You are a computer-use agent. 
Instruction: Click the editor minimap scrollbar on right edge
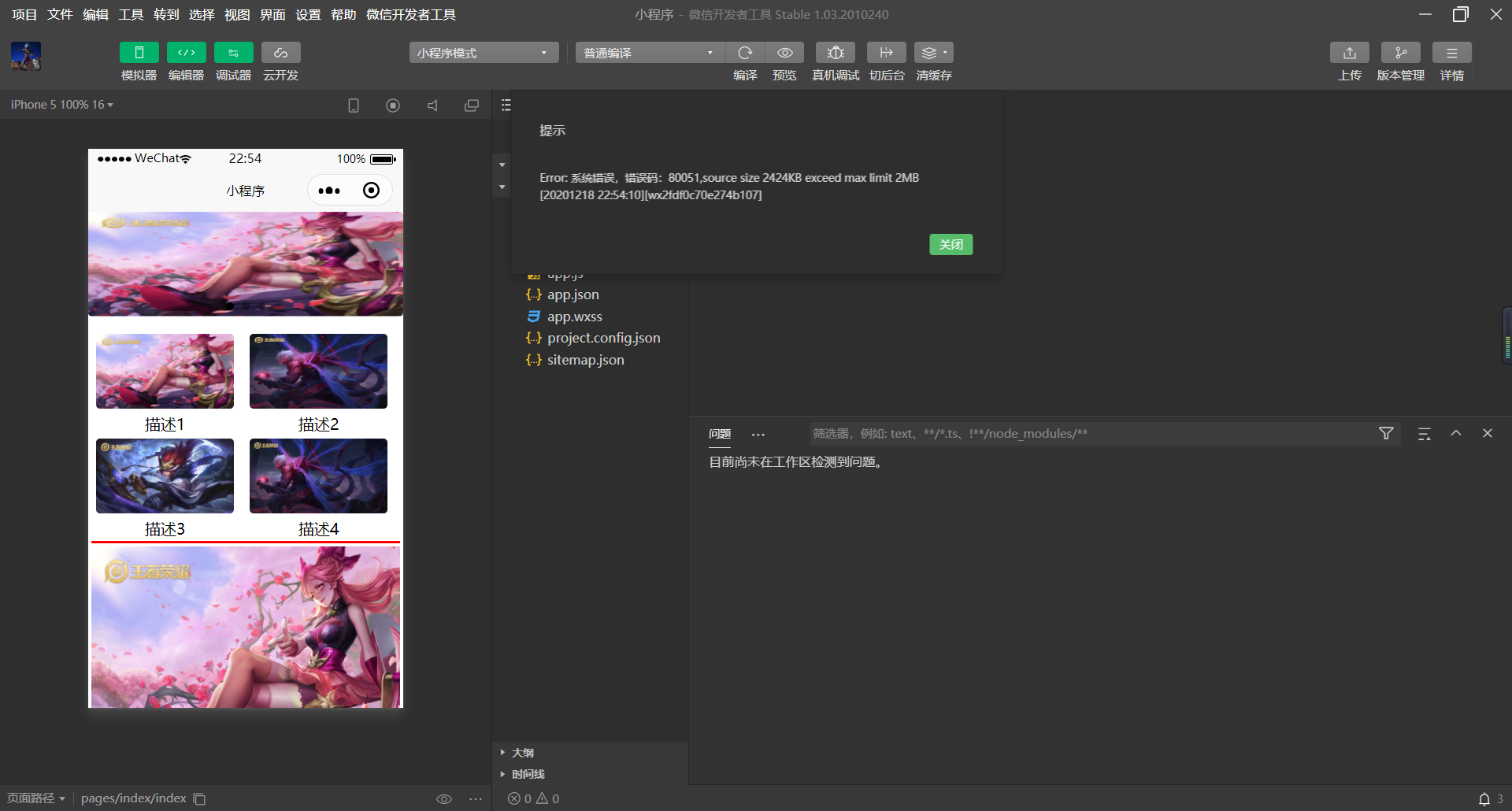pyautogui.click(x=1507, y=335)
